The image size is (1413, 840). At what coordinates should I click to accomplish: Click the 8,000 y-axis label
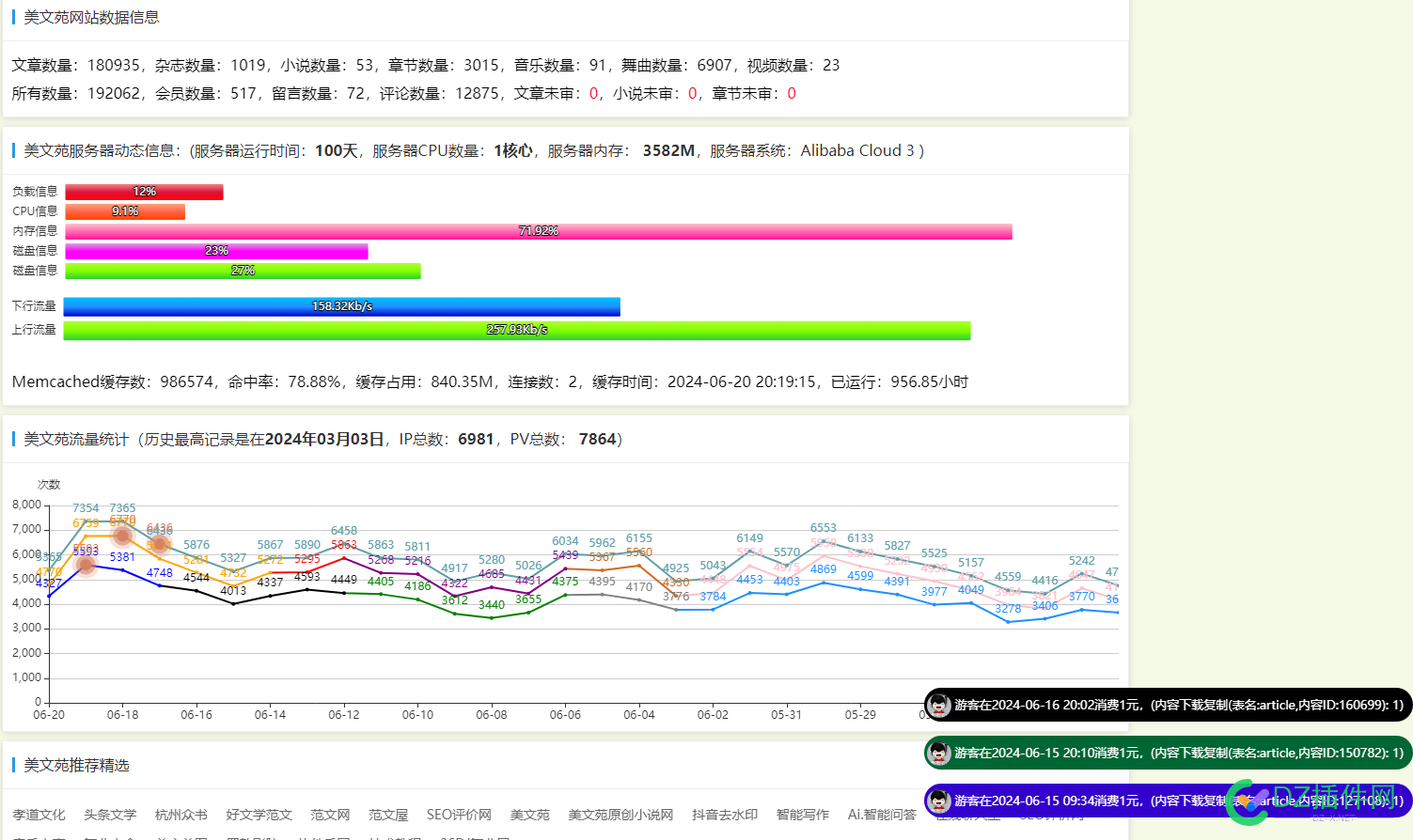coord(27,505)
